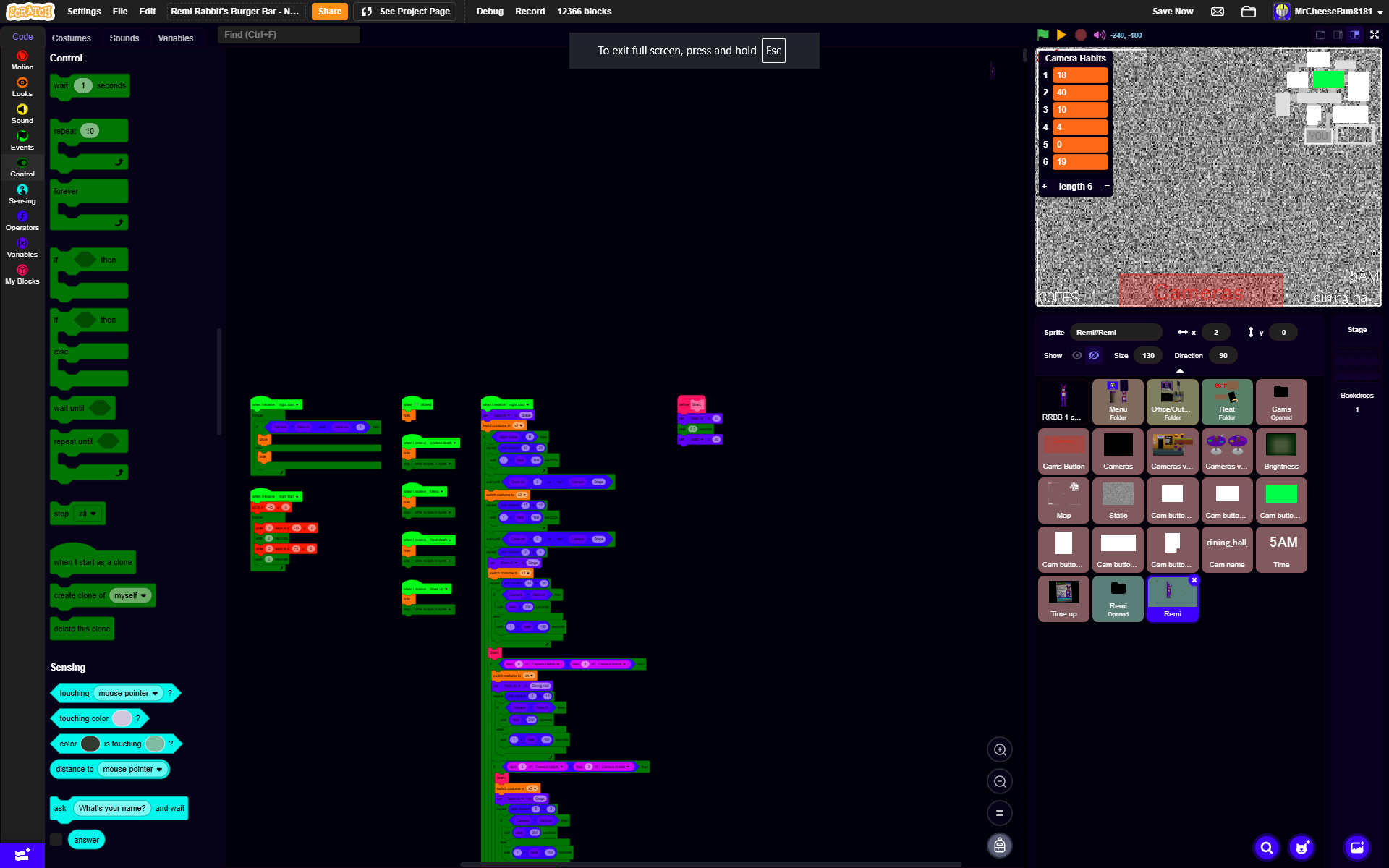Open the Menu Folder
The height and width of the screenshot is (868, 1389).
(x=1118, y=402)
